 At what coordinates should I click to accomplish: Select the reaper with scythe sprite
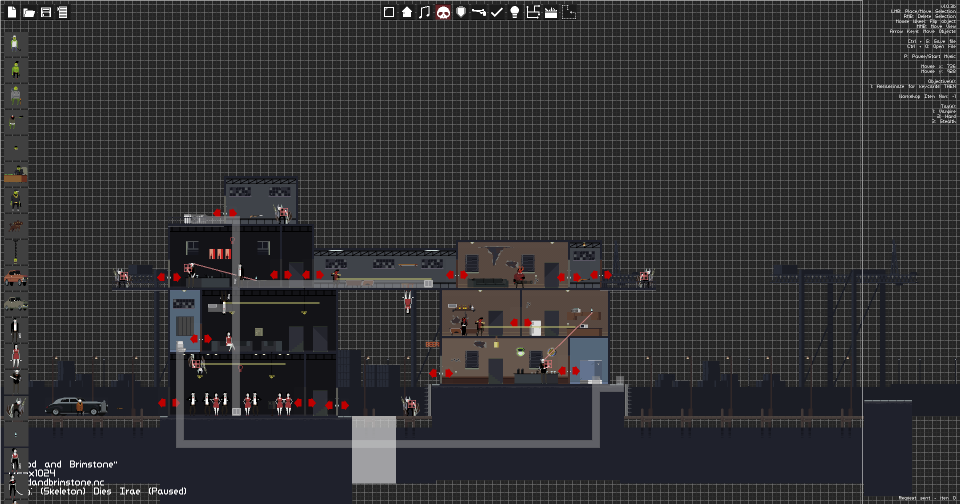(15, 407)
